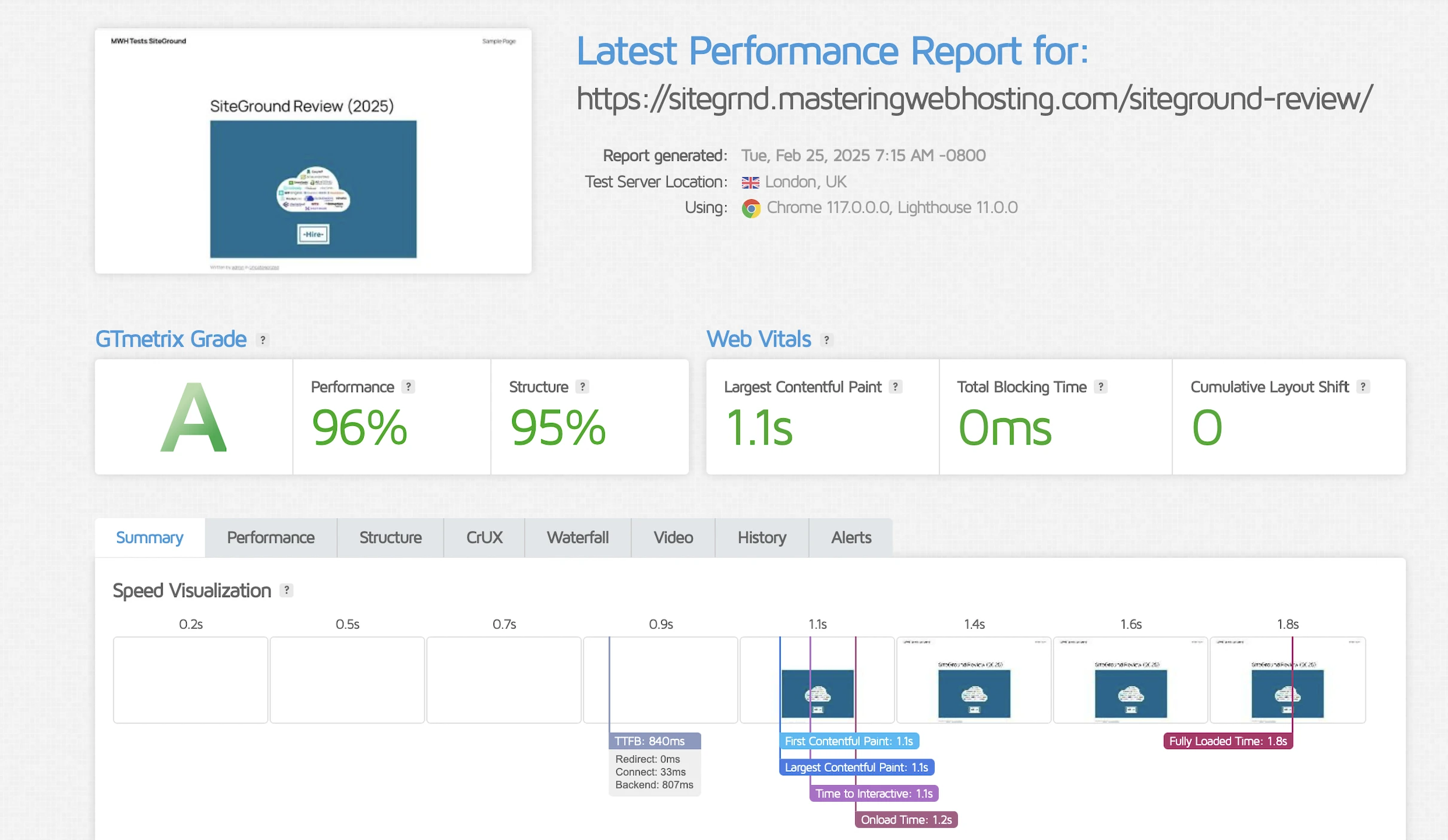Click the question mark beside Structure score
The image size is (1448, 840).
click(x=582, y=386)
